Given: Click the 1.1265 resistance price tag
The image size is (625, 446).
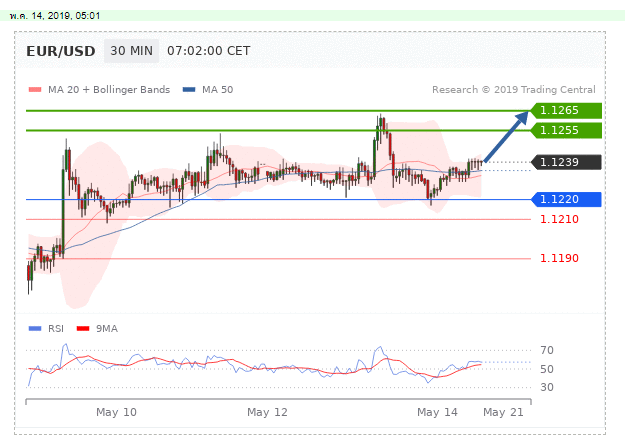Looking at the screenshot, I should [566, 110].
